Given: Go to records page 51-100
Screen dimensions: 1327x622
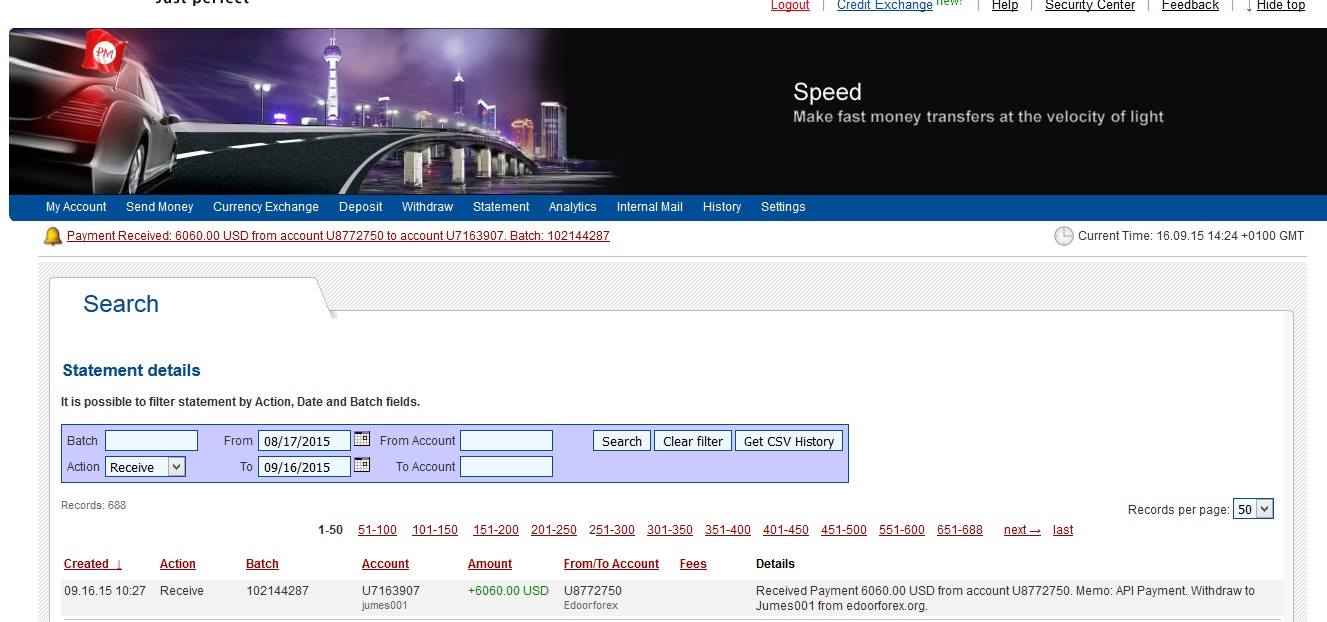Looking at the screenshot, I should point(377,530).
